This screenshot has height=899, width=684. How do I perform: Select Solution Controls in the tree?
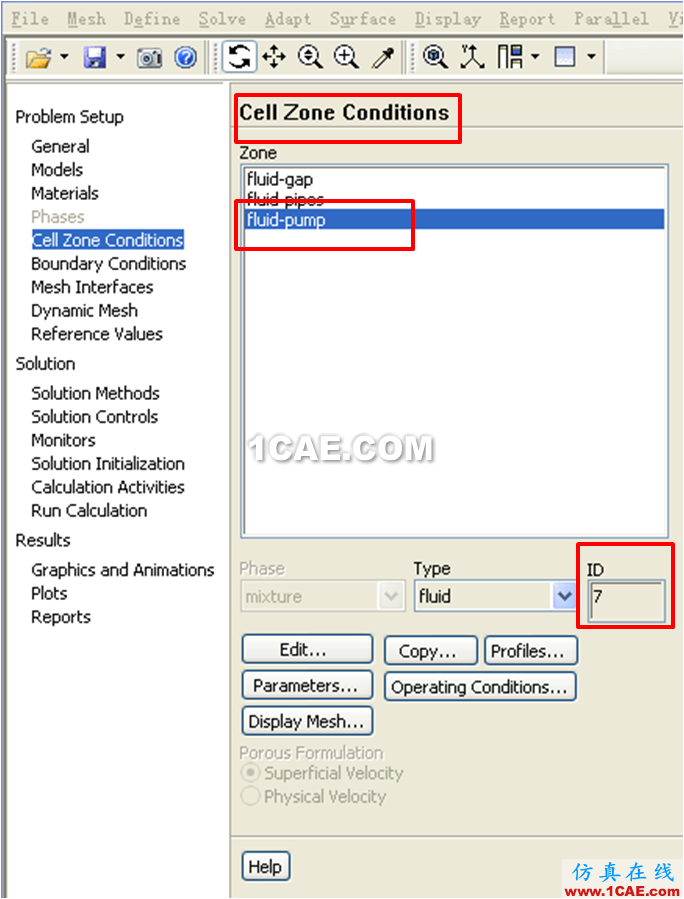95,417
